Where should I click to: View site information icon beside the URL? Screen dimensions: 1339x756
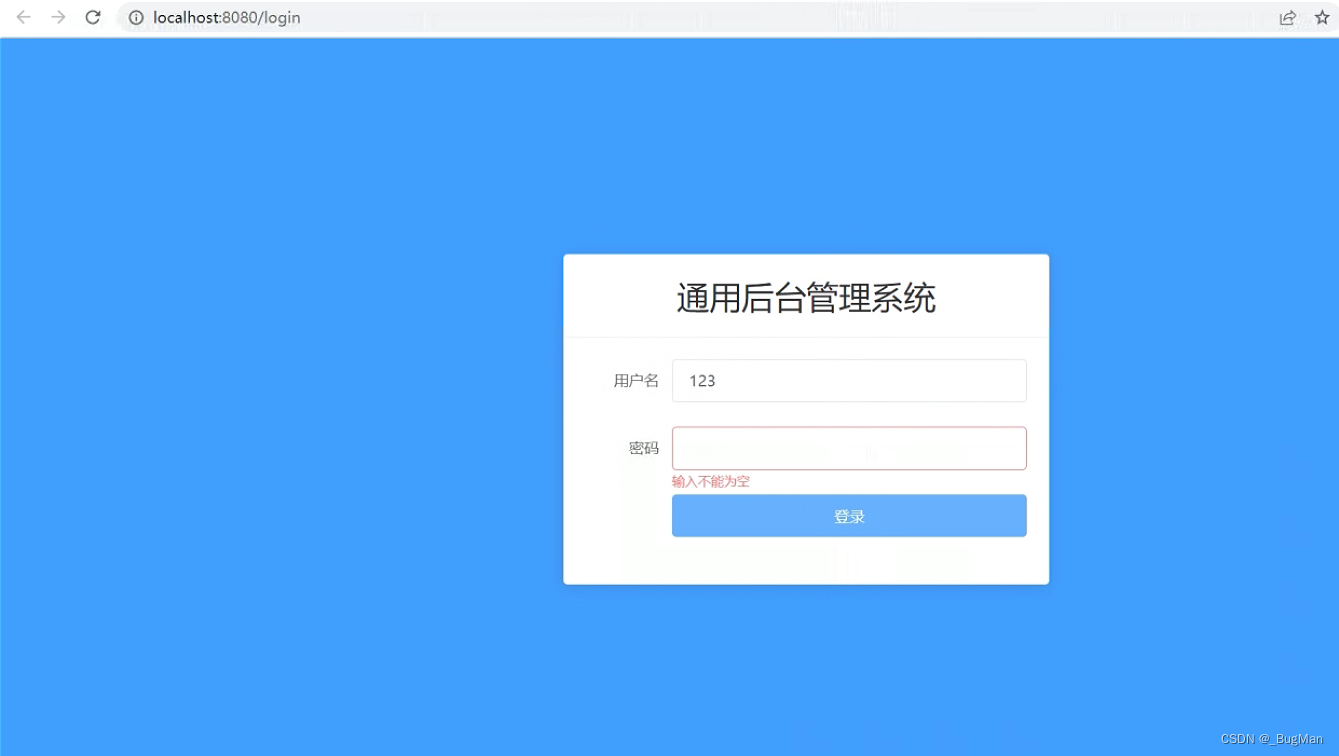136,17
